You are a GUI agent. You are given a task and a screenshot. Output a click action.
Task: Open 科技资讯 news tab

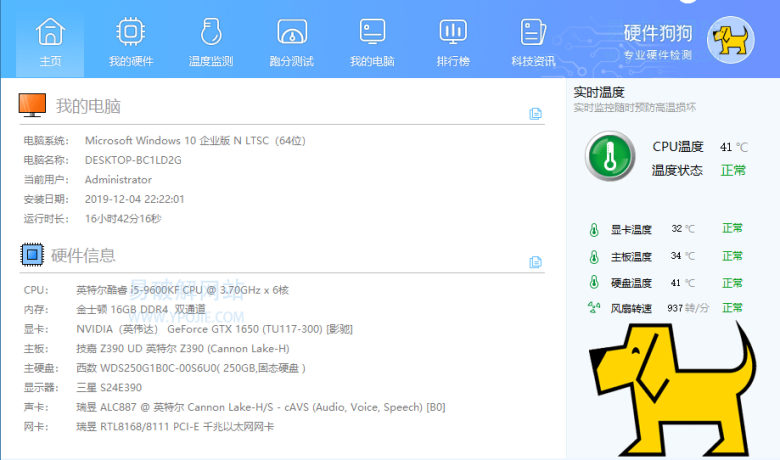[533, 43]
